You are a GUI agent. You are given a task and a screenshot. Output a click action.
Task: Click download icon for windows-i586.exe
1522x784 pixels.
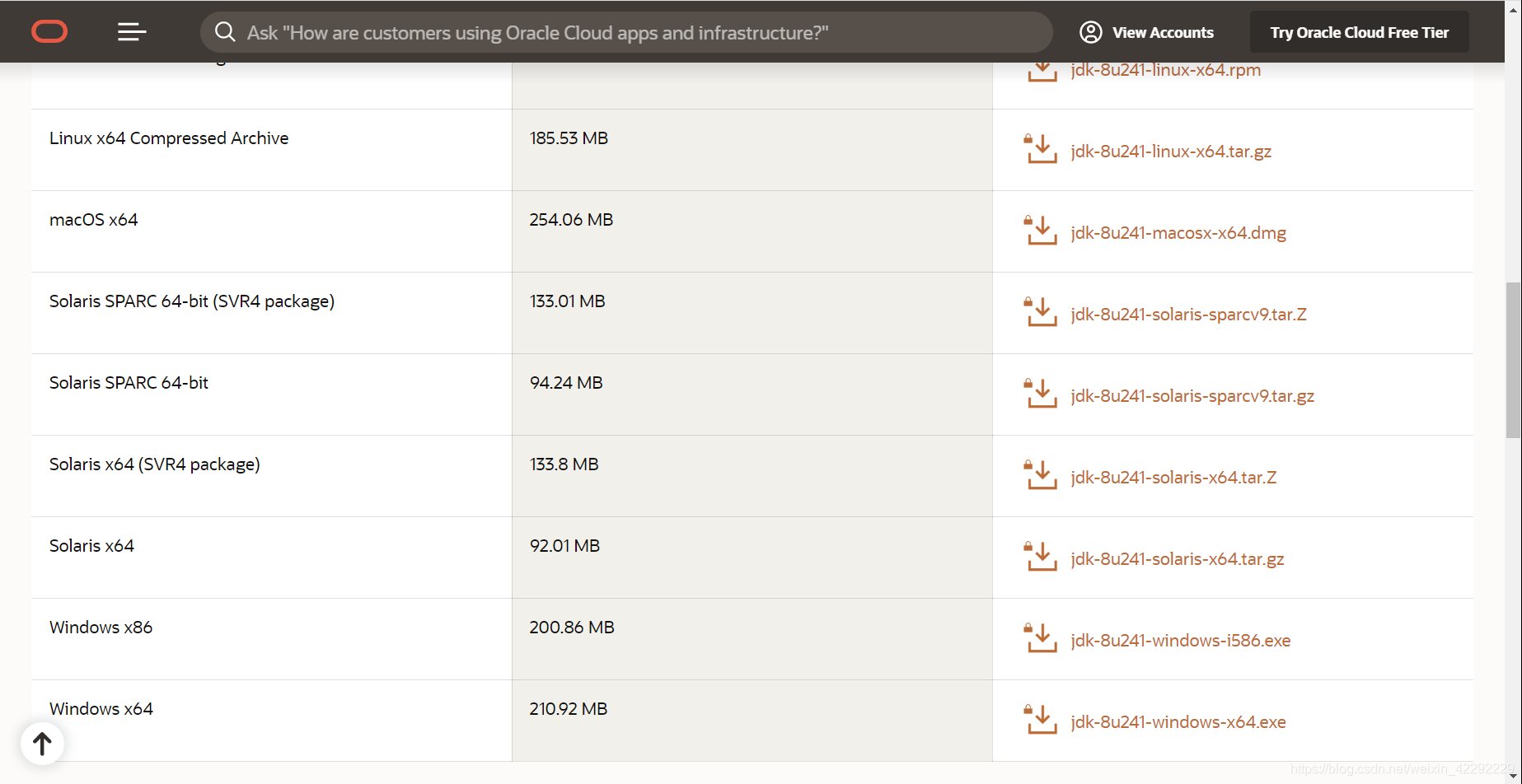coord(1041,638)
